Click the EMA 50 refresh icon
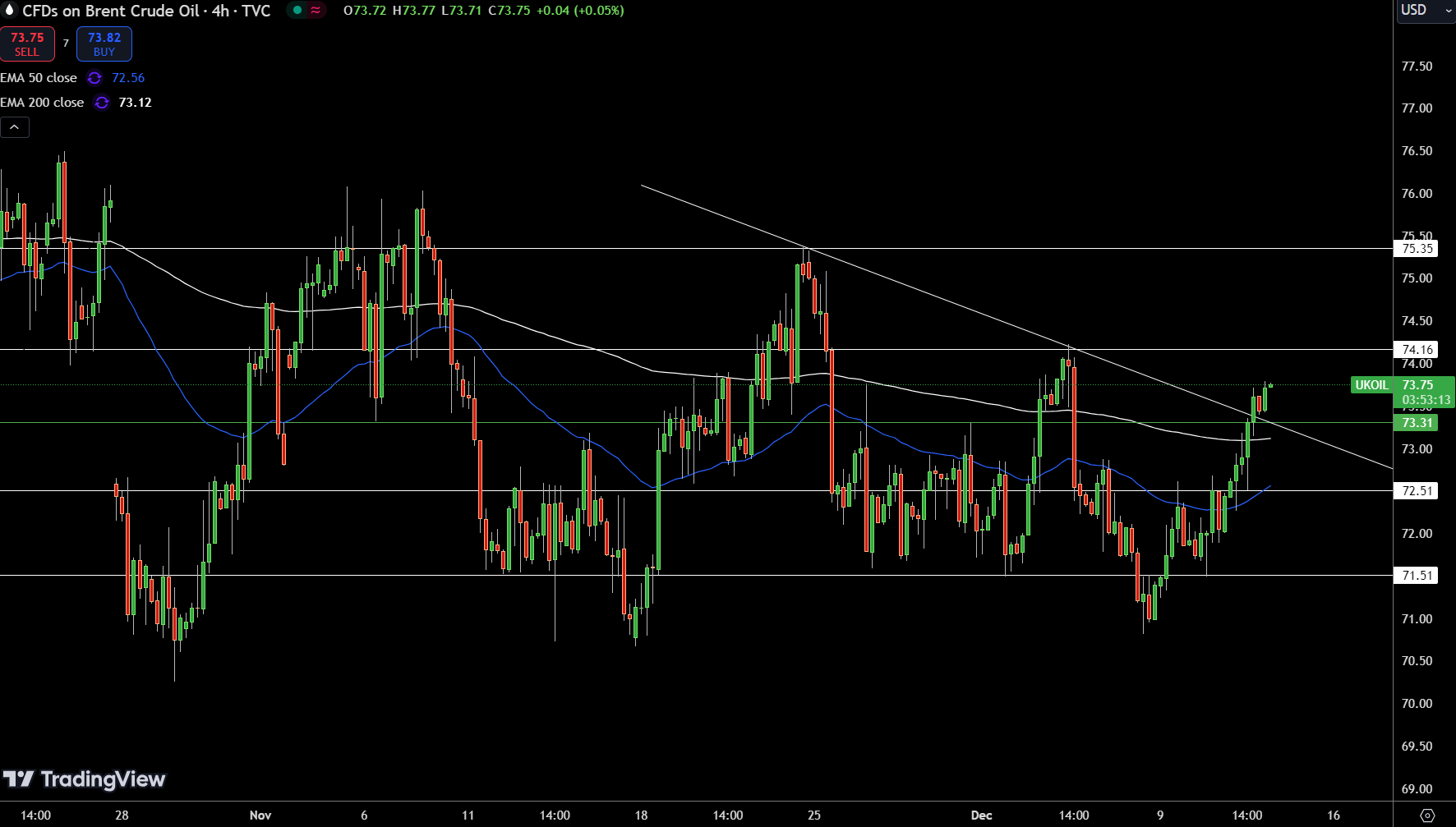 coord(94,78)
